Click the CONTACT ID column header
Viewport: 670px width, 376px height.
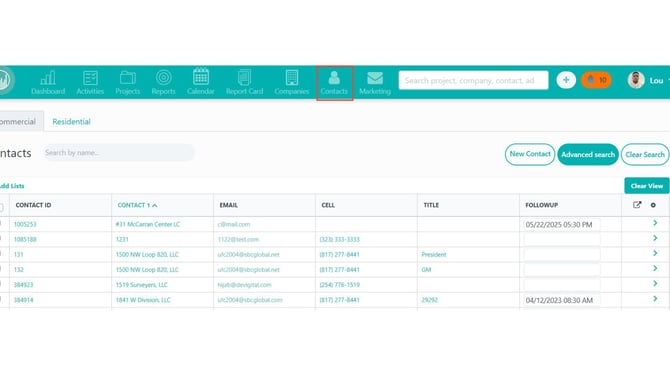pyautogui.click(x=33, y=205)
